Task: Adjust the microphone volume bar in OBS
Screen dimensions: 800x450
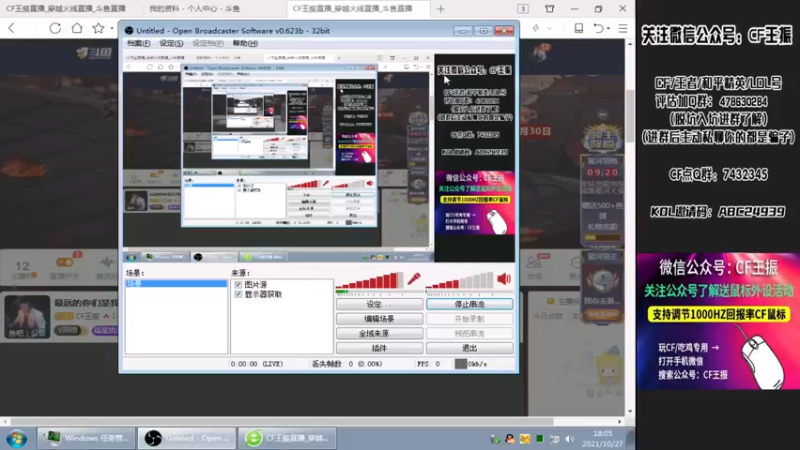Action: (x=369, y=281)
